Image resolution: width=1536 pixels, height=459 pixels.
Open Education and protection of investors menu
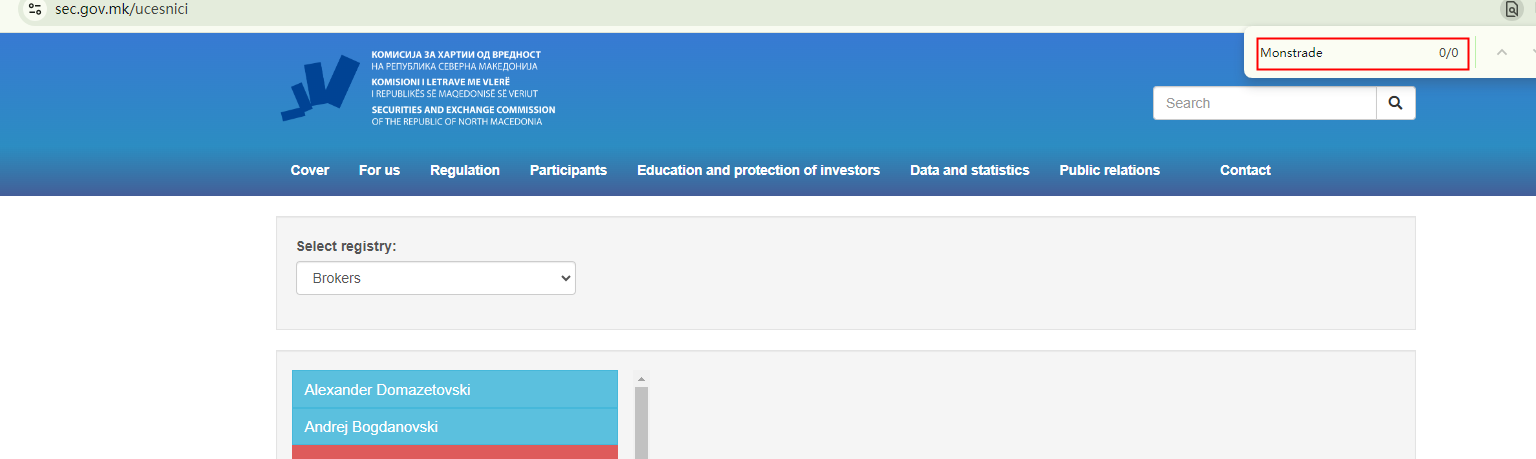point(758,170)
